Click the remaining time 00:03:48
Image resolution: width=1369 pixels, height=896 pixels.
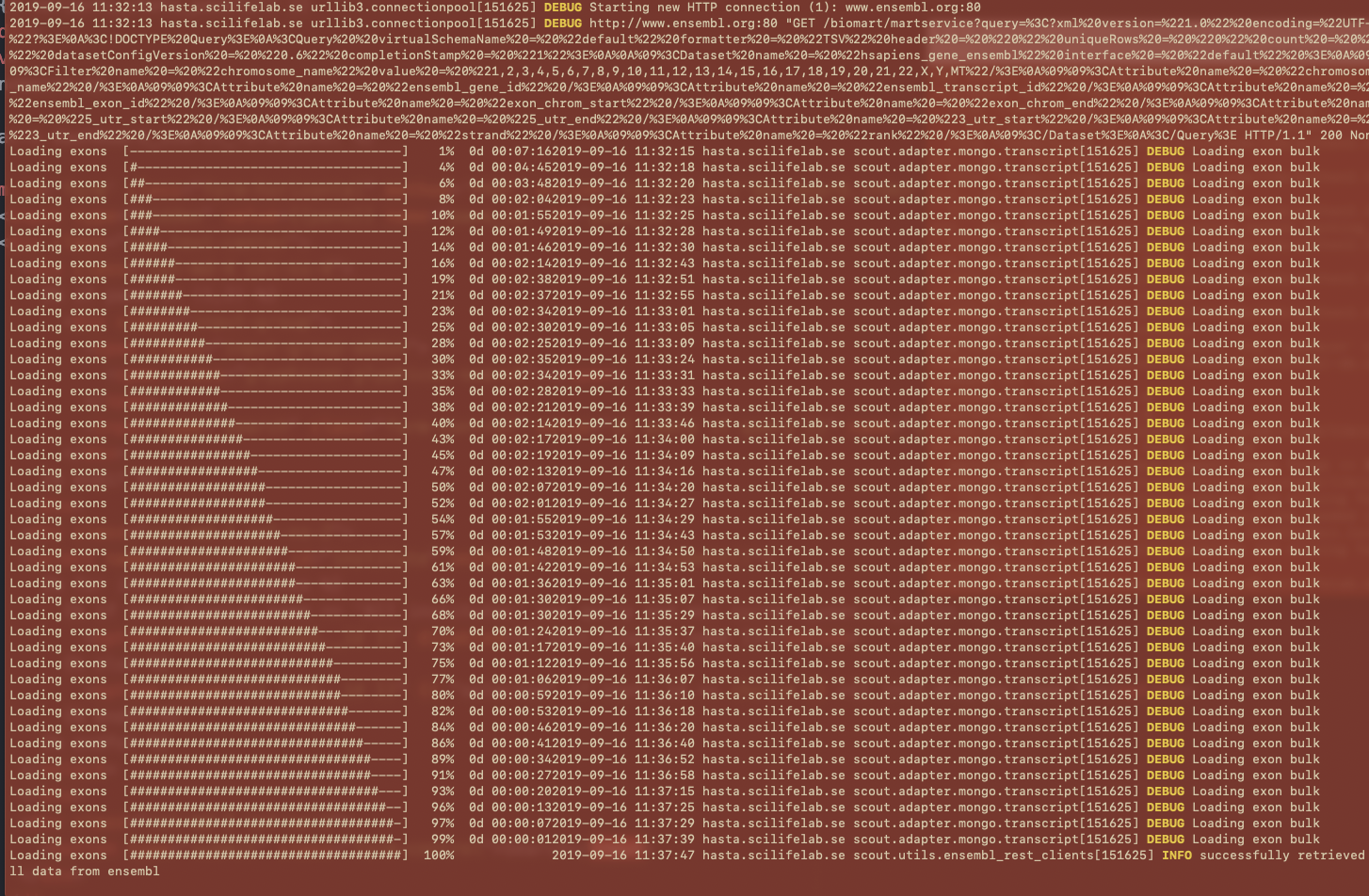point(522,184)
